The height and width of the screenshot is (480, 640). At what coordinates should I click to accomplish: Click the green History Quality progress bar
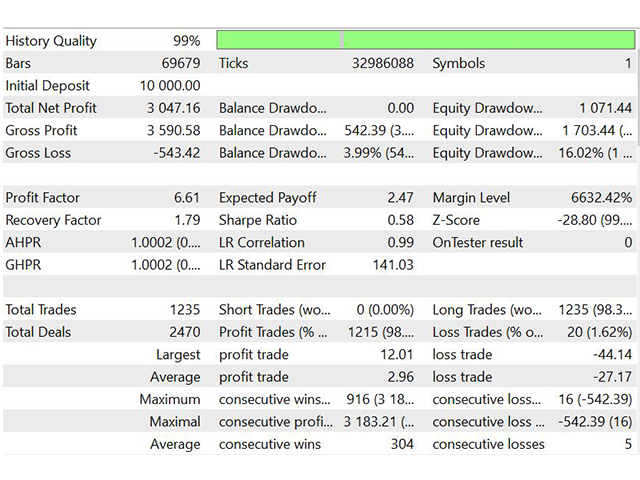(426, 40)
